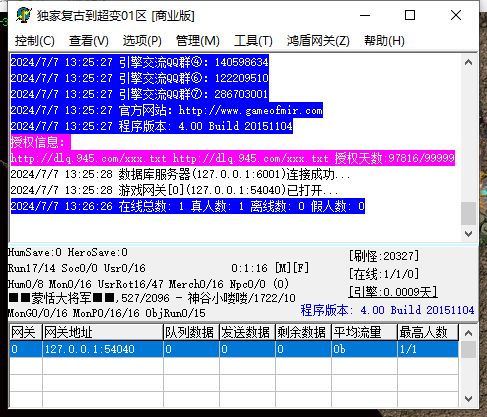
Task: Close the server window
Action: 456,15
